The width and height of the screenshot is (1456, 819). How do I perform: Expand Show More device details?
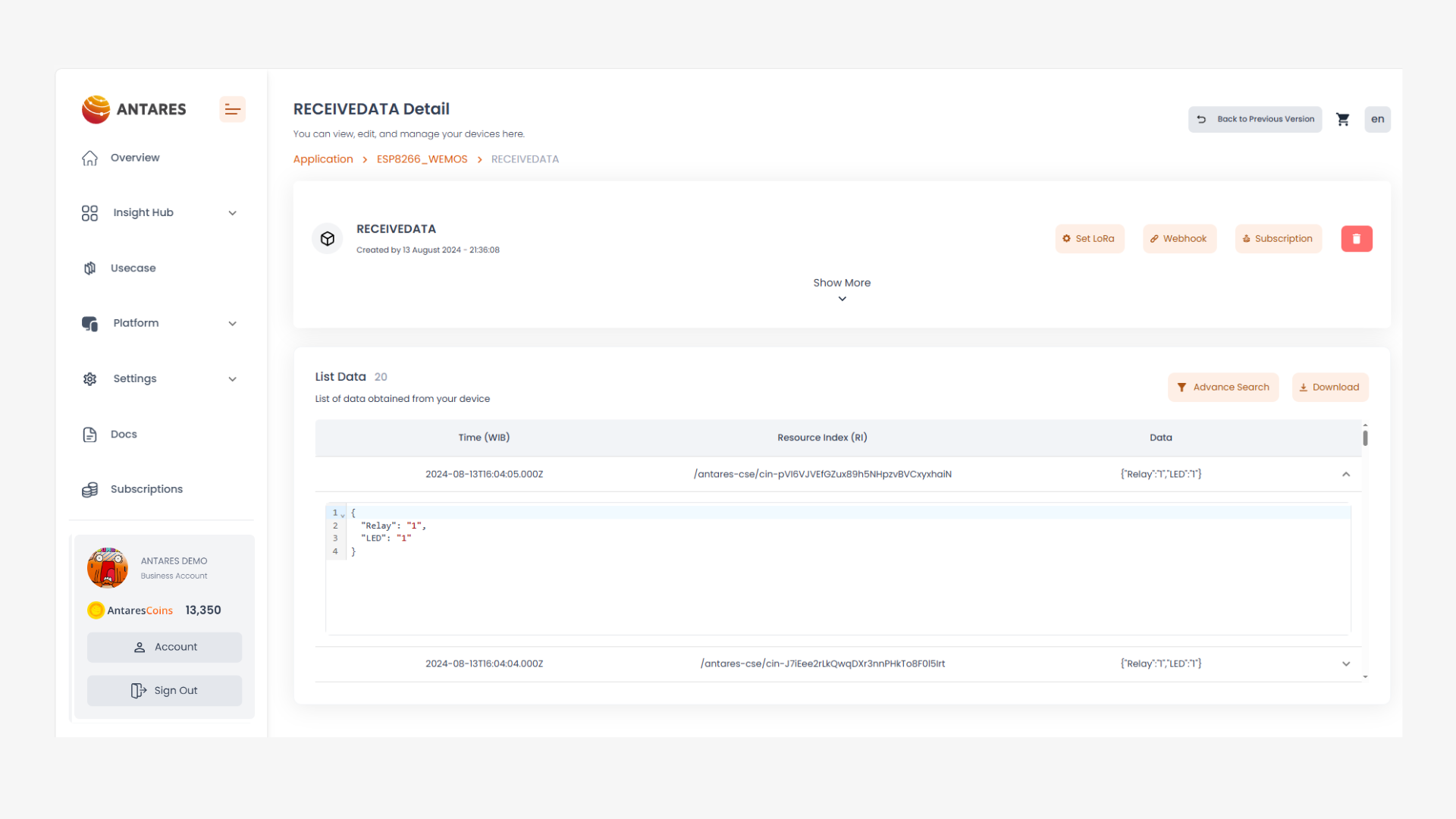point(842,290)
